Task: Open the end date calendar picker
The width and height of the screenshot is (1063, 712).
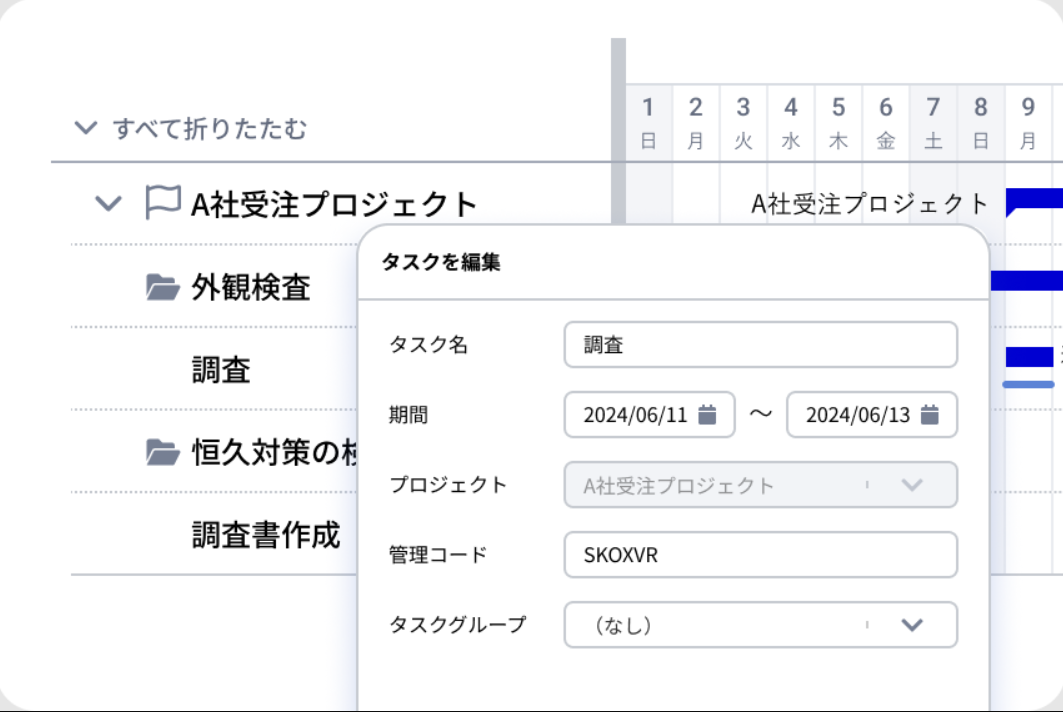Action: pyautogui.click(x=933, y=415)
